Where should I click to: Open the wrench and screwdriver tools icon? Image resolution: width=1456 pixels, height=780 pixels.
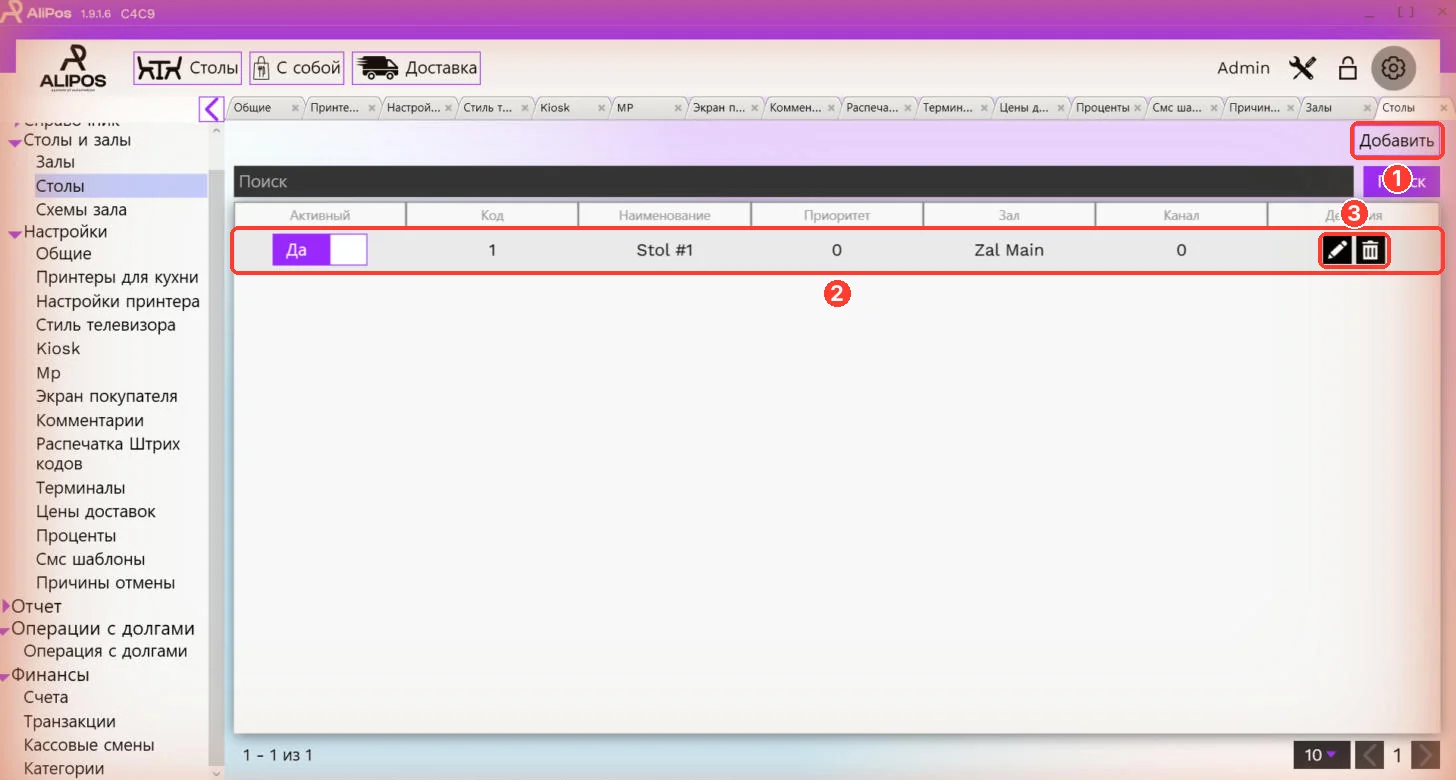click(x=1303, y=68)
